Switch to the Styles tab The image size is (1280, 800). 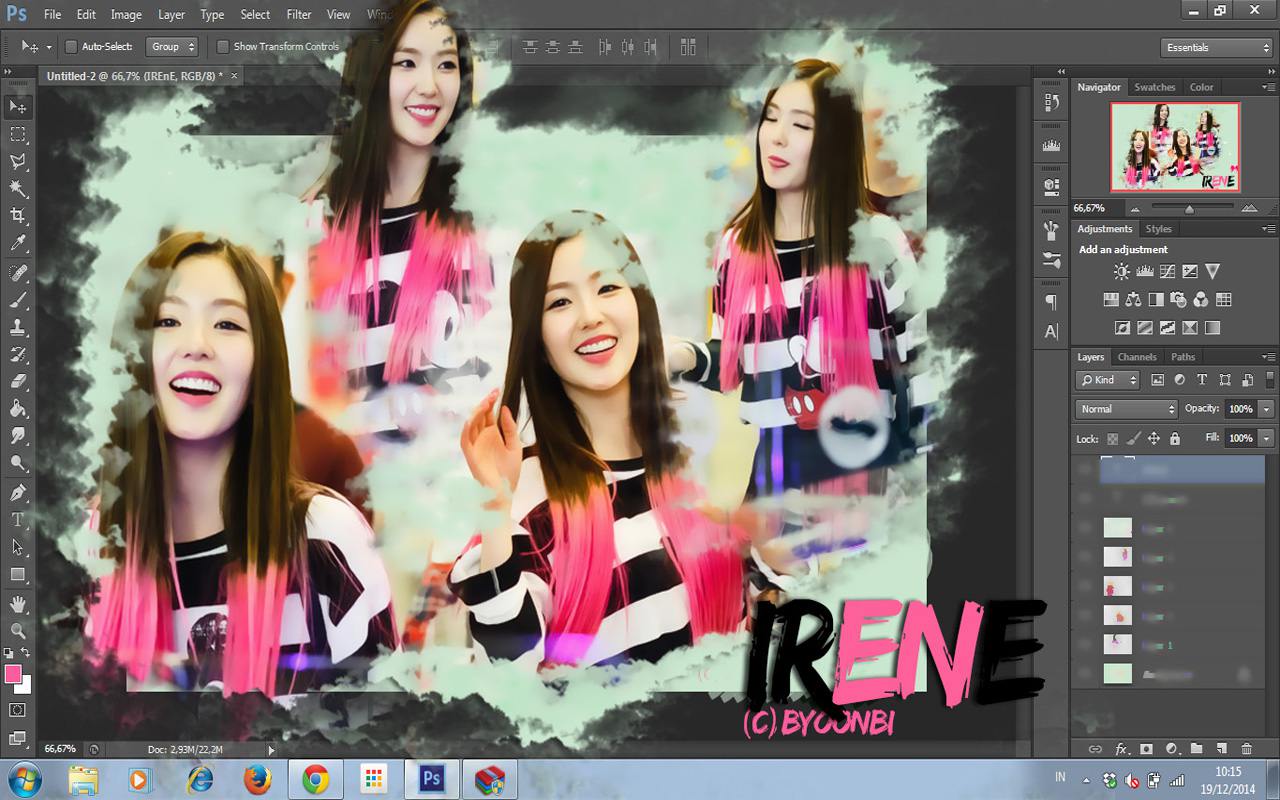[1158, 229]
